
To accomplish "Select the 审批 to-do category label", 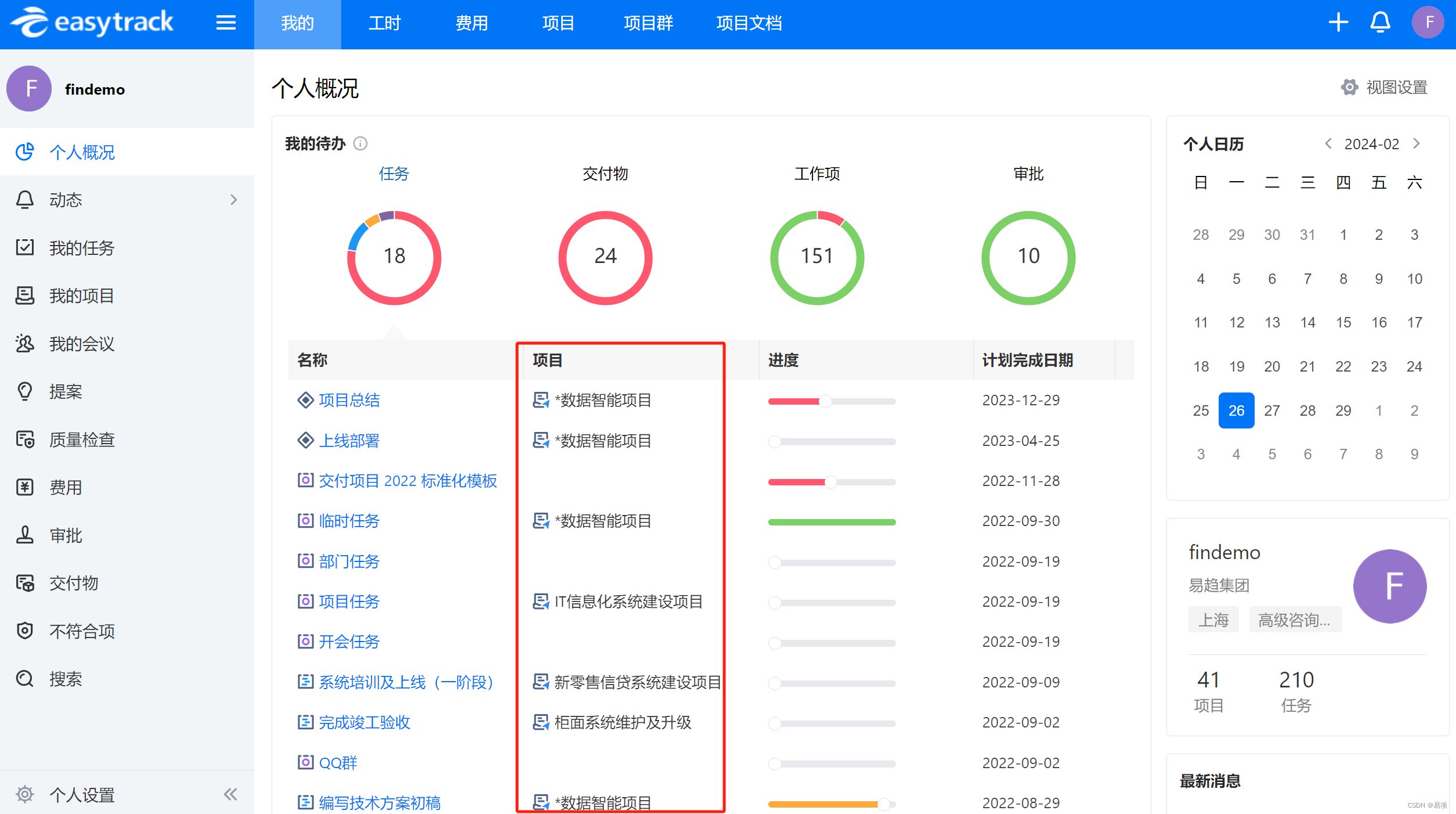I will click(x=1028, y=174).
